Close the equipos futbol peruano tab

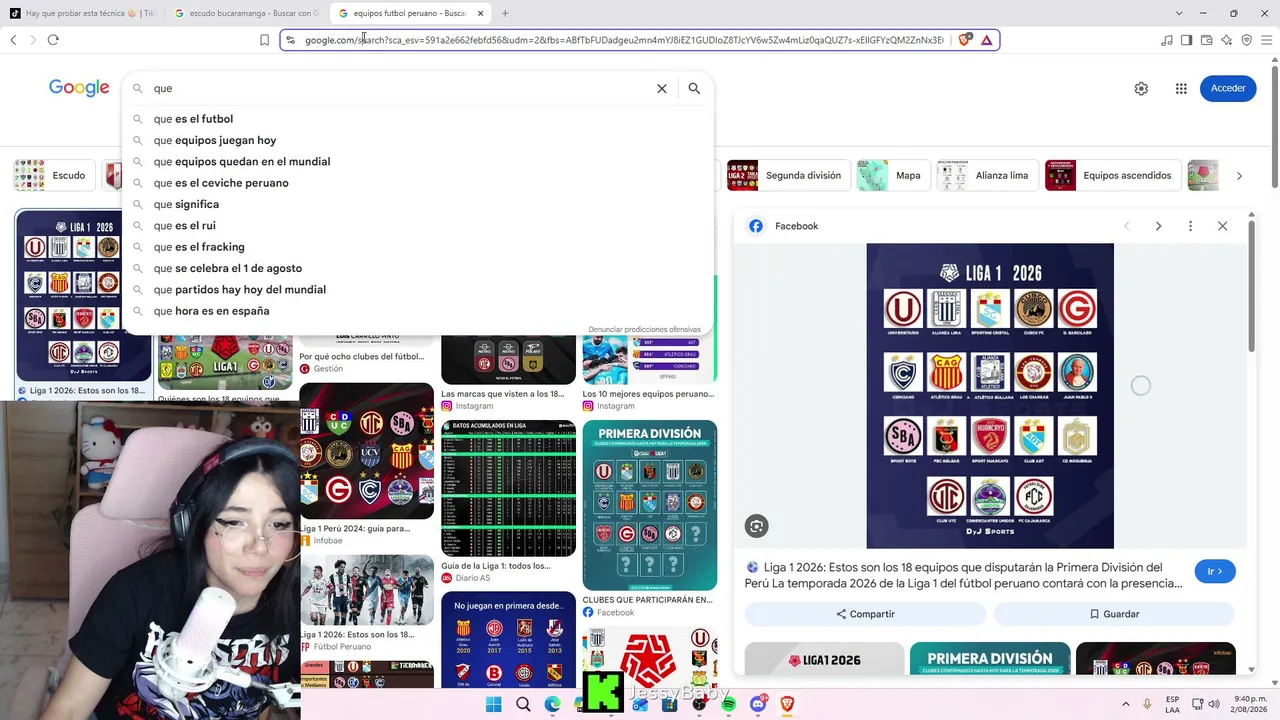pos(481,13)
